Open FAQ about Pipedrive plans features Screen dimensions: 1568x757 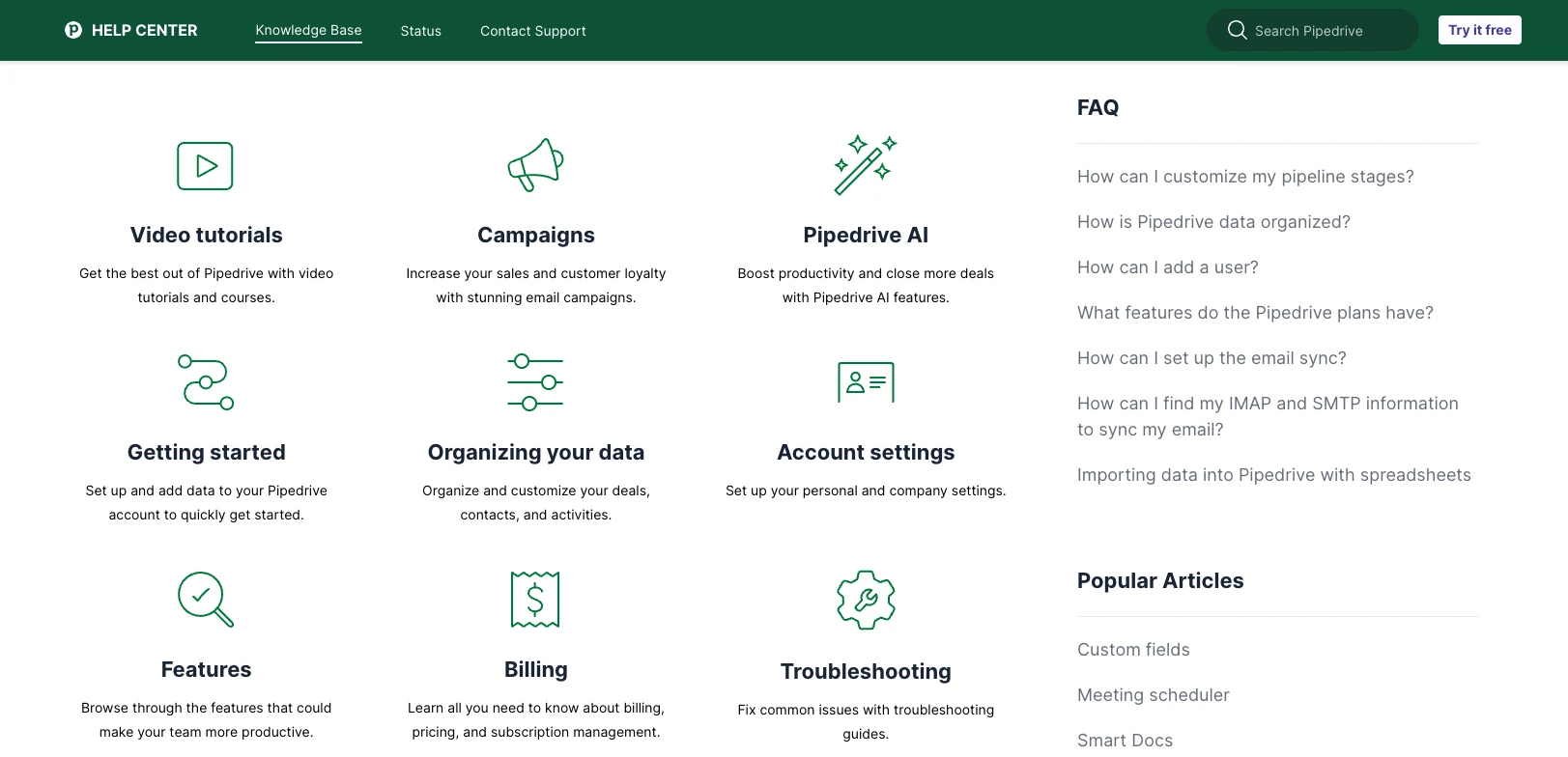1255,313
